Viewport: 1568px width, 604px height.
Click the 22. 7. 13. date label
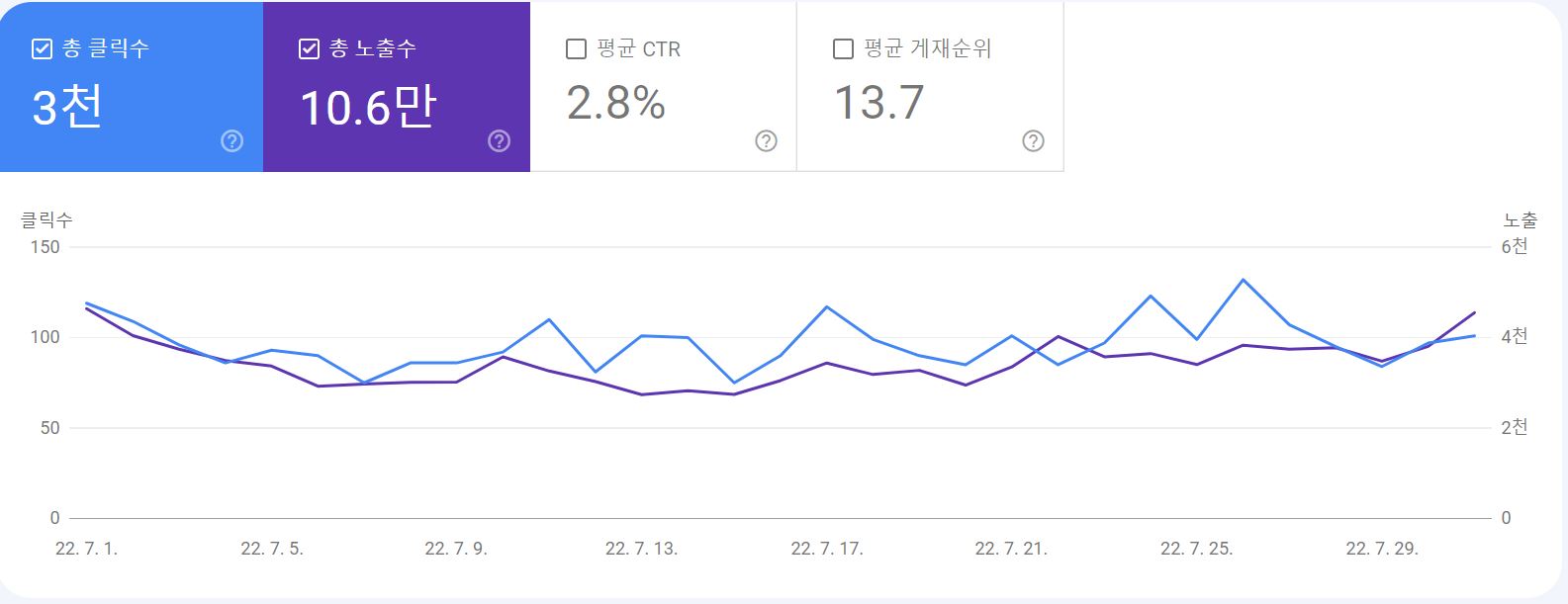[641, 549]
